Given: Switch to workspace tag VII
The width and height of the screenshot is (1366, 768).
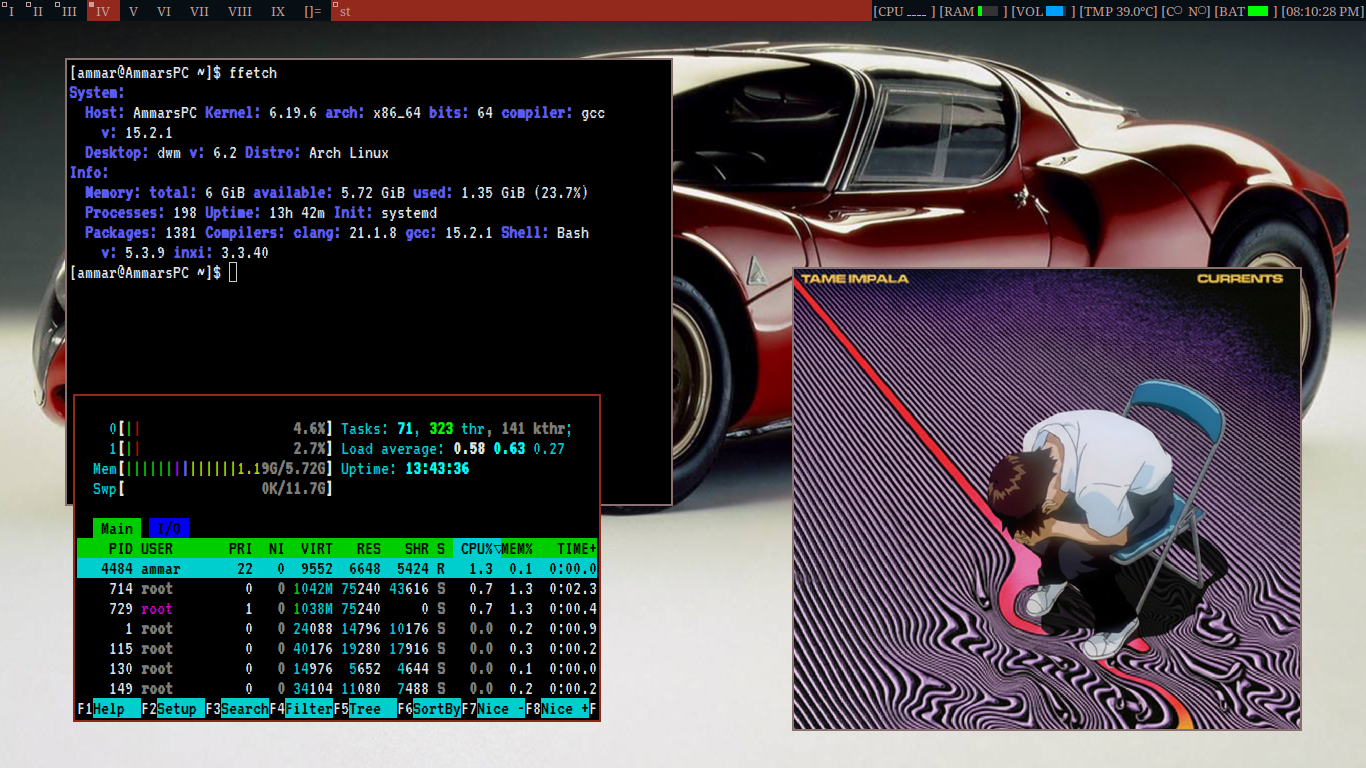Looking at the screenshot, I should (x=199, y=11).
